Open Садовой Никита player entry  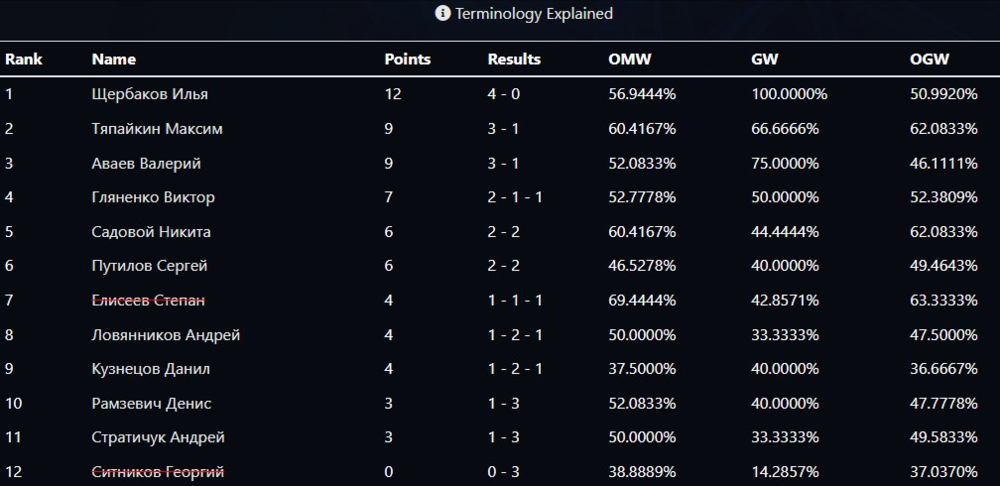[x=151, y=232]
